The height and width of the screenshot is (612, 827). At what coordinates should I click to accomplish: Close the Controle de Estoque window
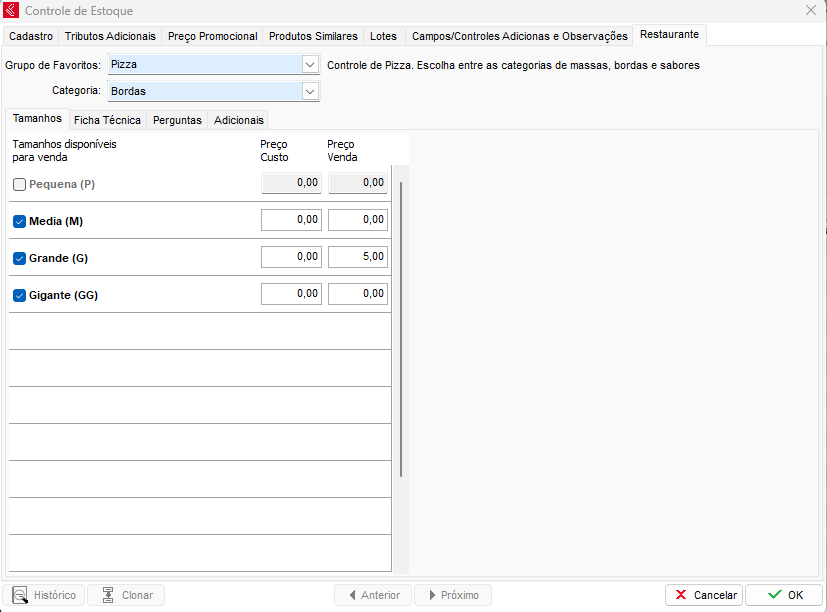click(x=810, y=11)
